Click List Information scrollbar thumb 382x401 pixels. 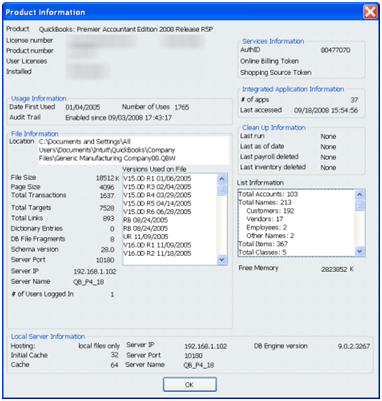tap(360, 206)
